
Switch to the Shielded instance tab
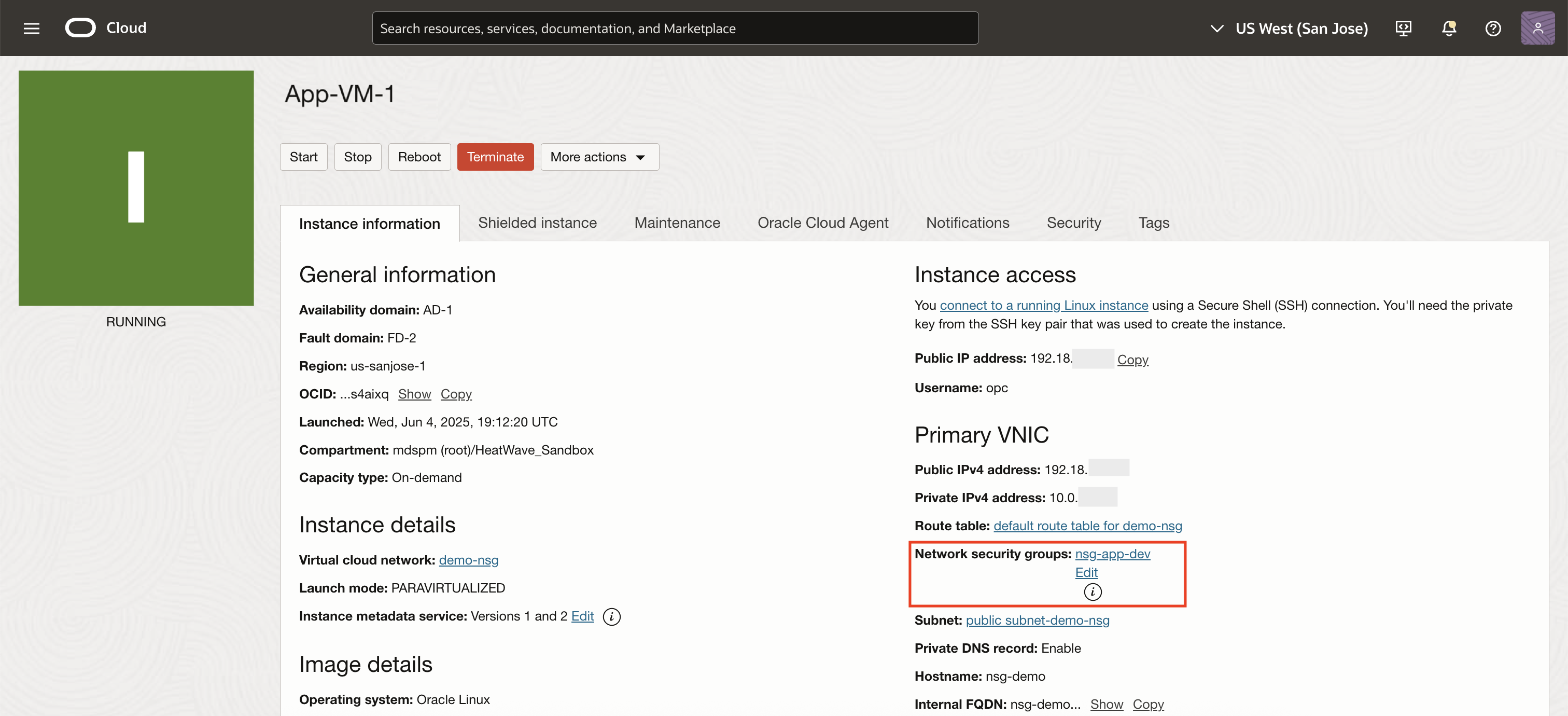pyautogui.click(x=537, y=223)
